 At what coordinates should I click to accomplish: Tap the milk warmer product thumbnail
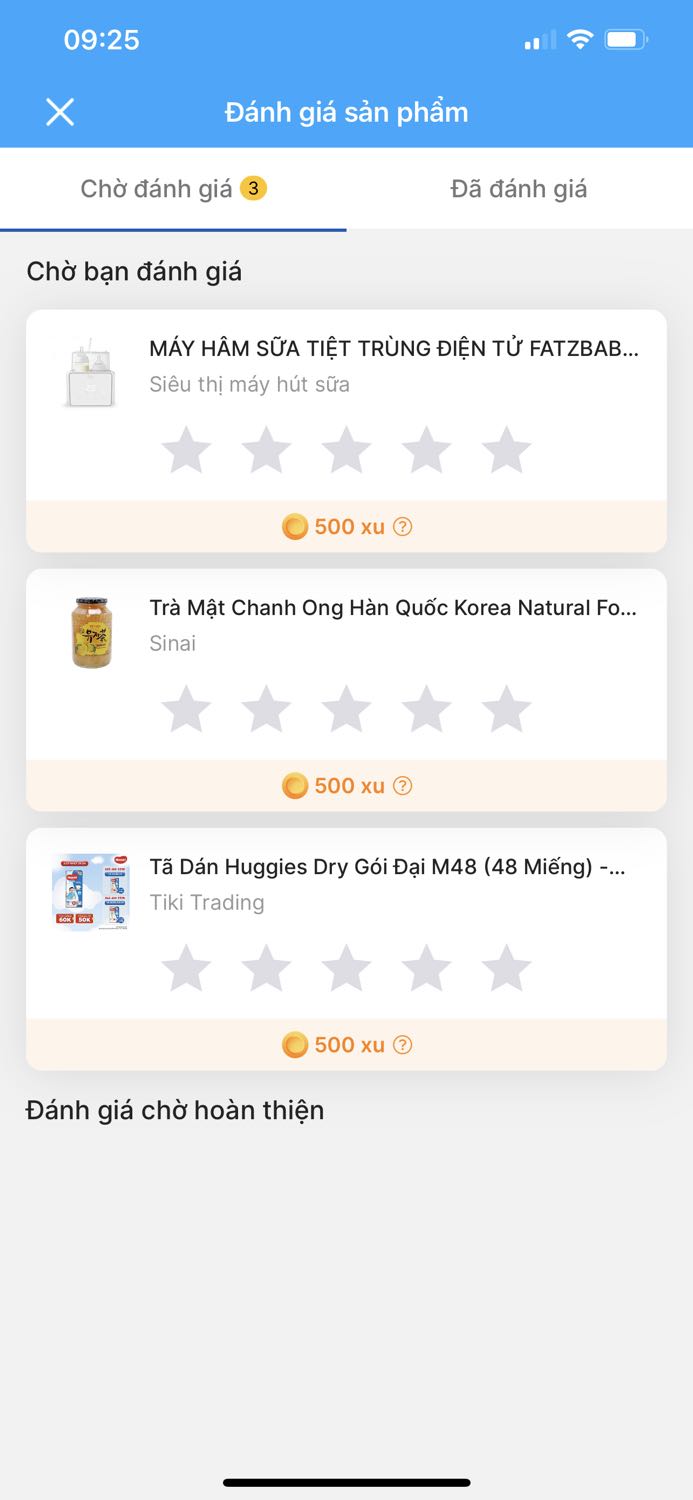[x=90, y=372]
